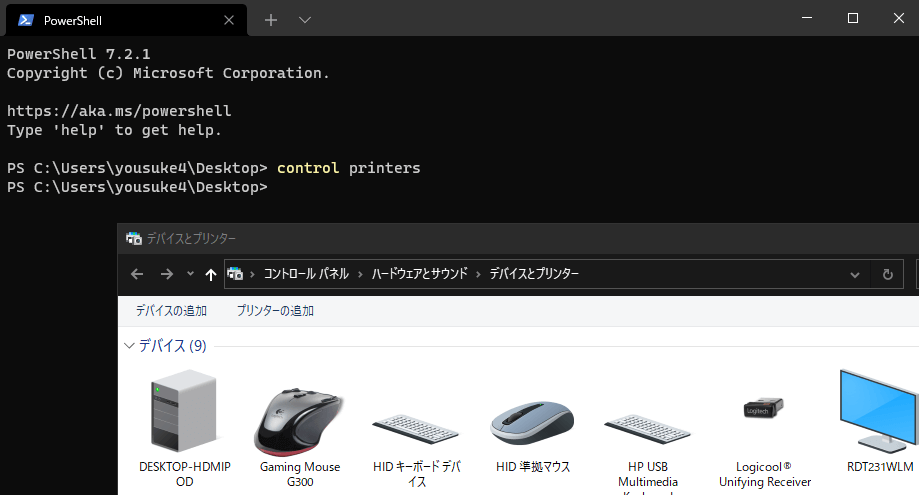Click the control panel icon in address bar
The width and height of the screenshot is (919, 495).
(235, 274)
